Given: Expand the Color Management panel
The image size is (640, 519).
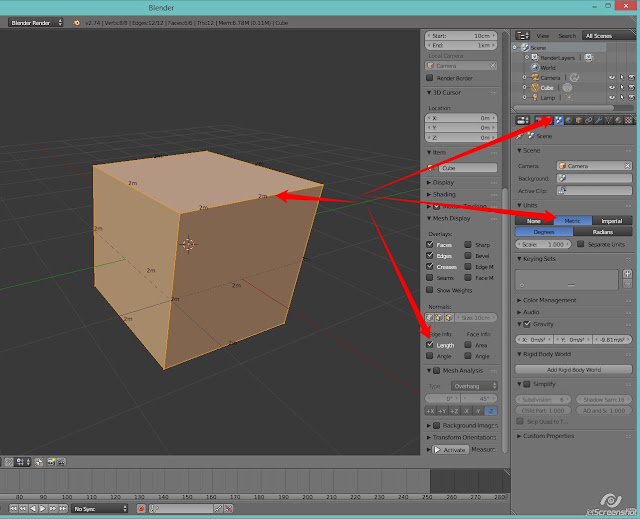Looking at the screenshot, I should [x=549, y=300].
